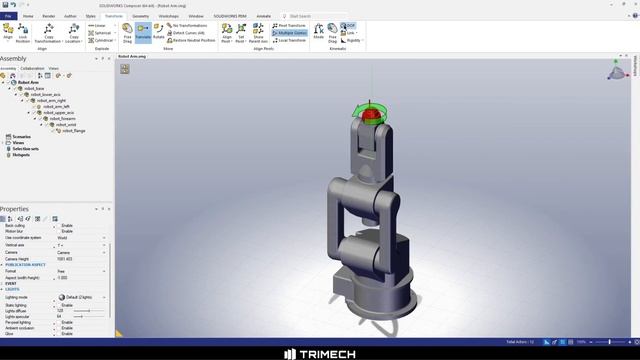Click Local Transform option
The height and width of the screenshot is (360, 640).
pyautogui.click(x=289, y=40)
